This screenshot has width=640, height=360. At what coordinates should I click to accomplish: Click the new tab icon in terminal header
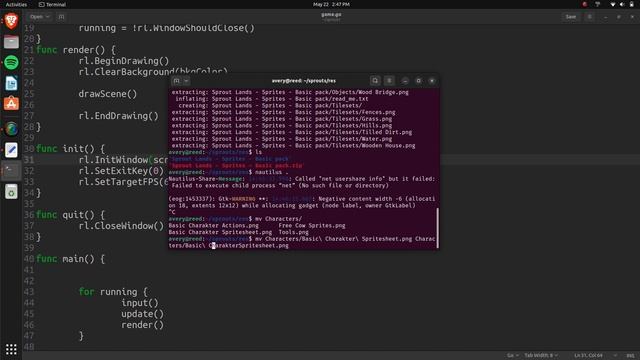[176, 81]
